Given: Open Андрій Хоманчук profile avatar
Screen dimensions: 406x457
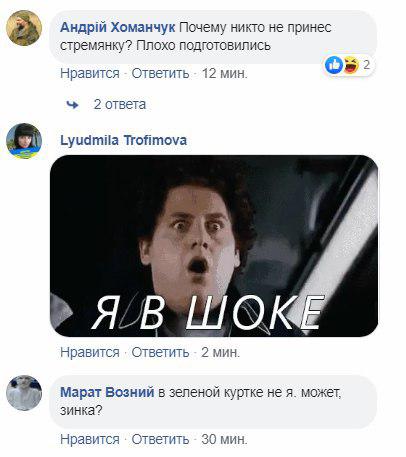Looking at the screenshot, I should [x=24, y=28].
